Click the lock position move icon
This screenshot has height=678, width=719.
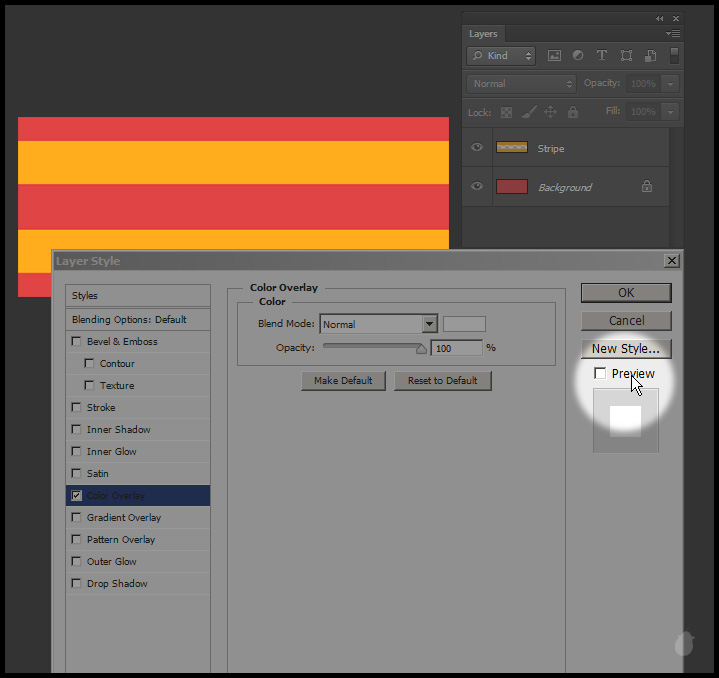[x=551, y=112]
